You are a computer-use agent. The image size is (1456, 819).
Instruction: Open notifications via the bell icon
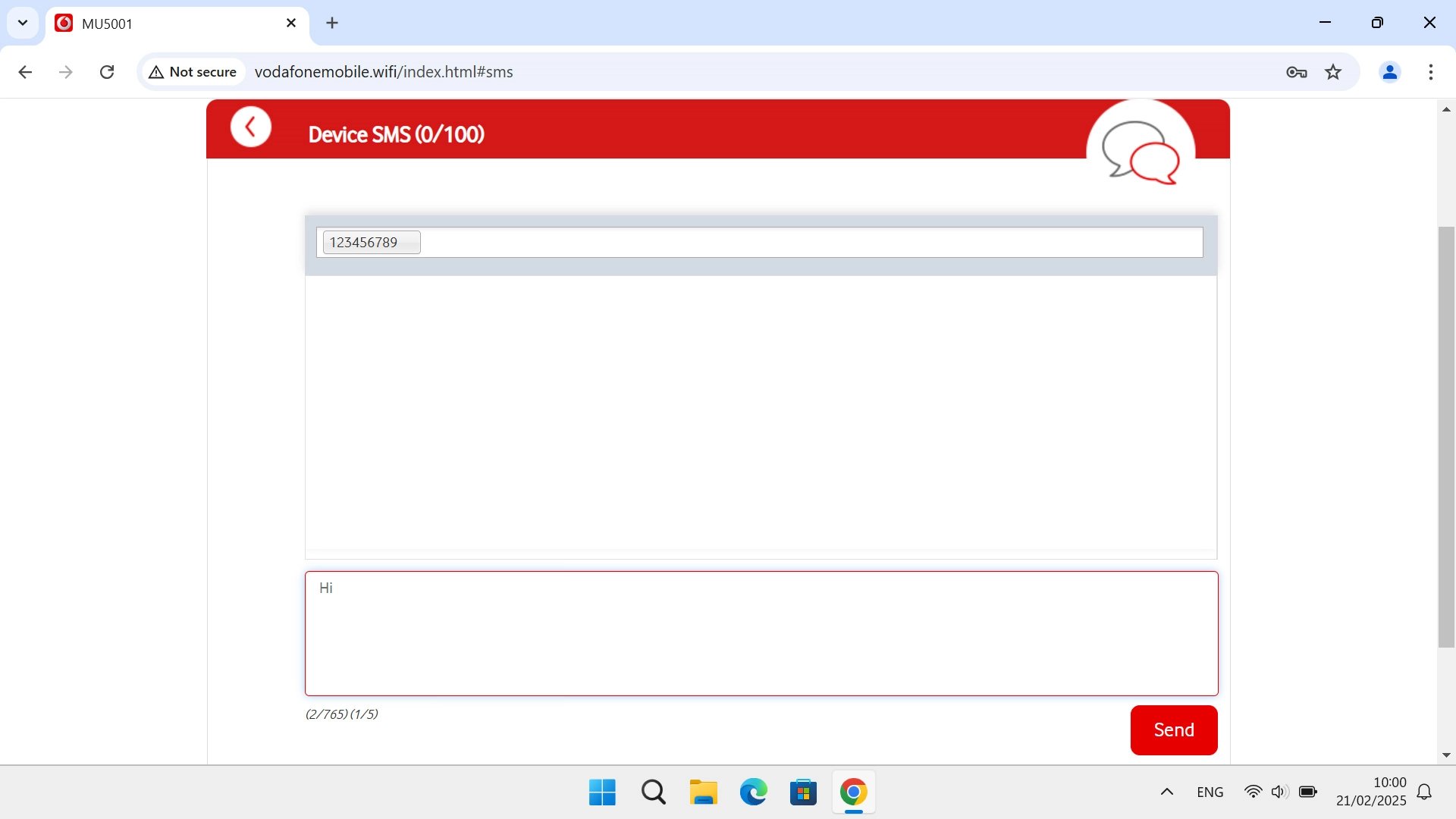[1425, 792]
